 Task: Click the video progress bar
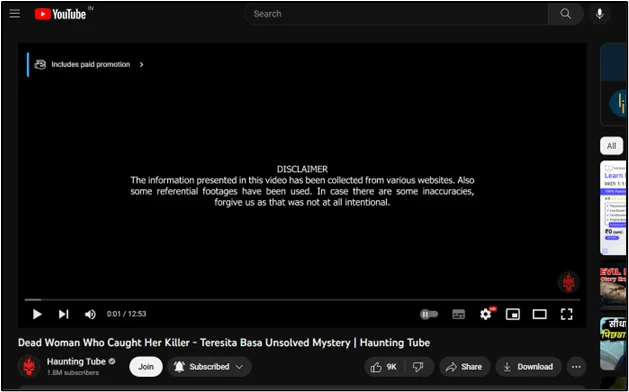302,299
